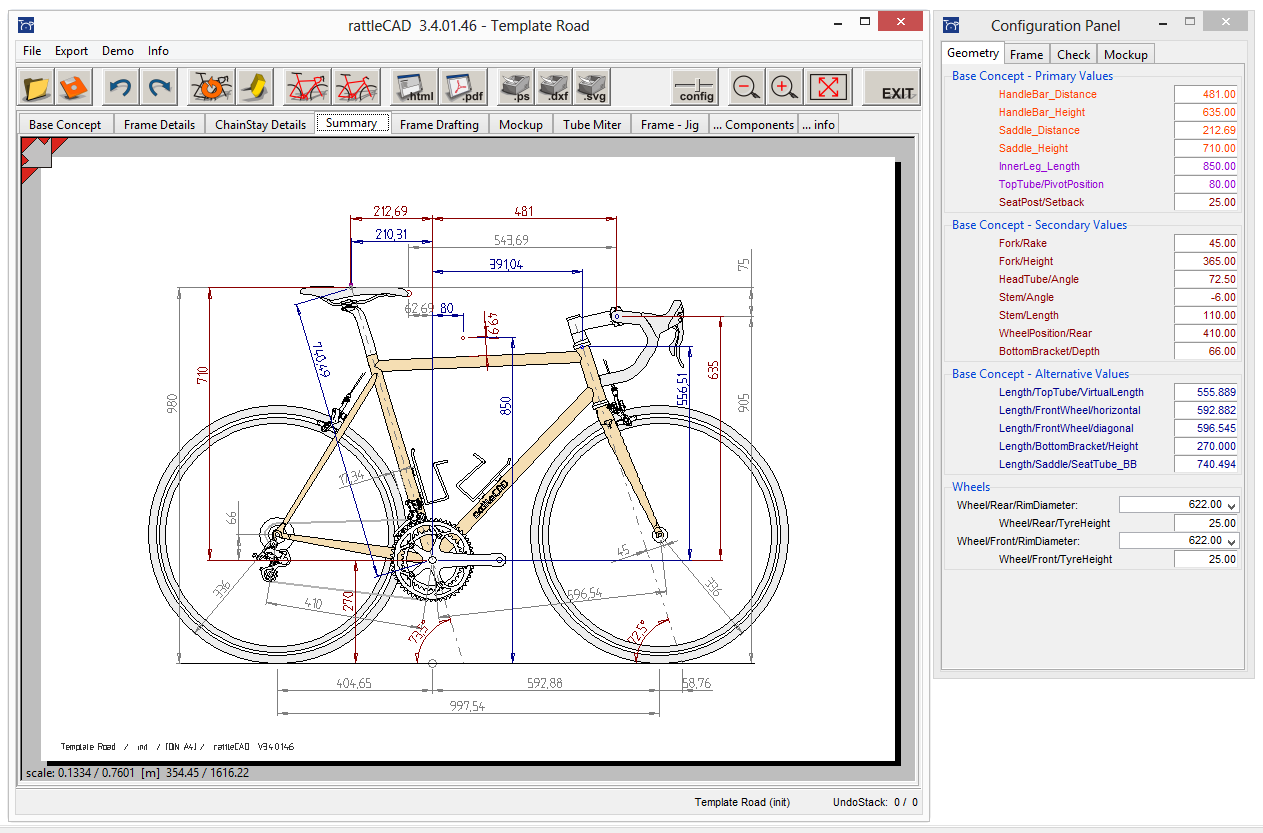The width and height of the screenshot is (1263, 833).
Task: Redo the last undone change
Action: (159, 87)
